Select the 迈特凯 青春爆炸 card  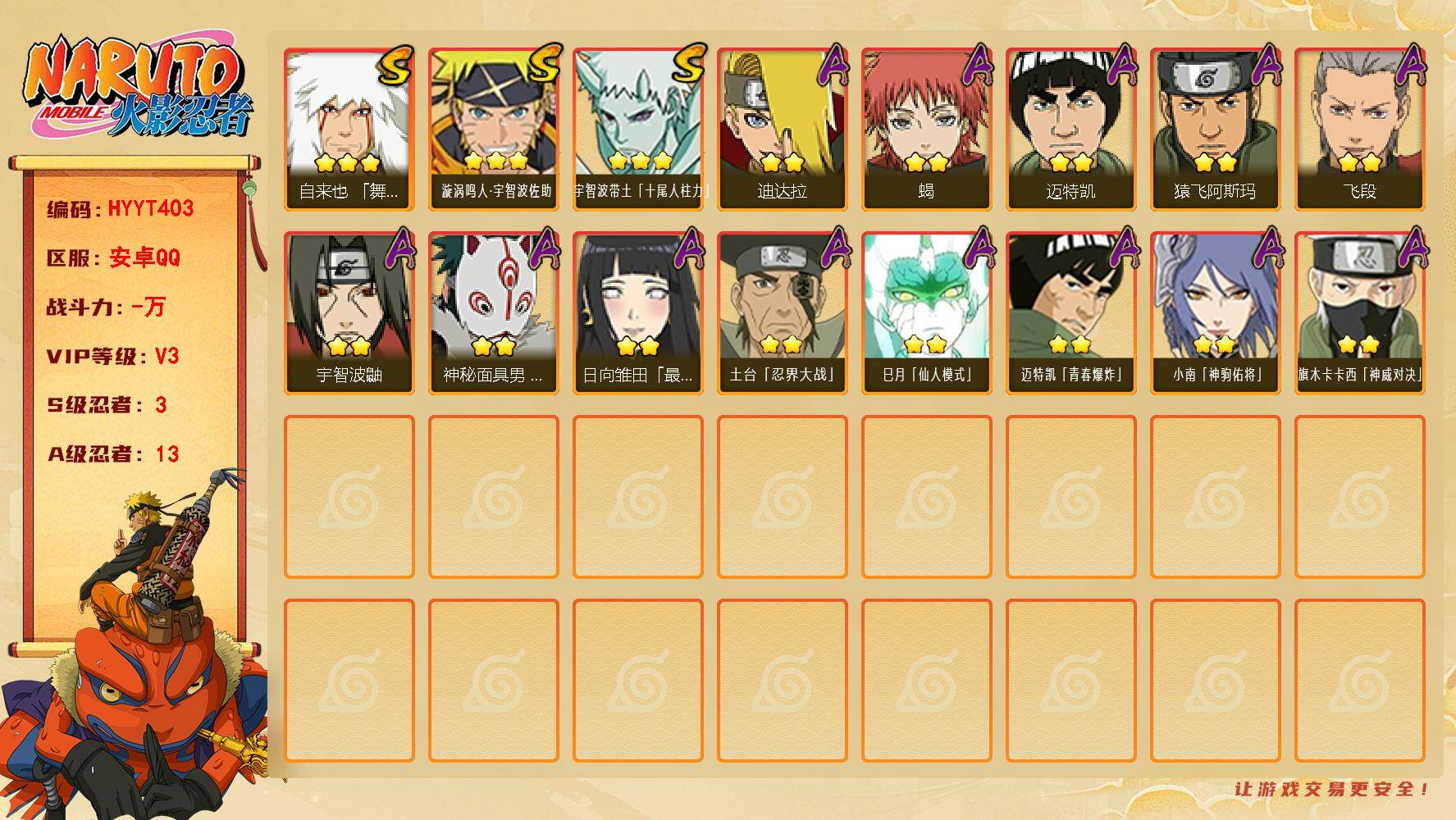pyautogui.click(x=1070, y=313)
